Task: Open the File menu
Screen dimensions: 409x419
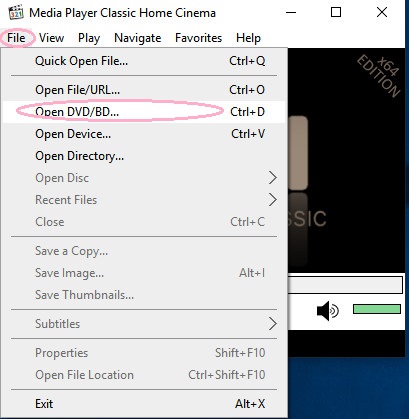Action: click(16, 38)
